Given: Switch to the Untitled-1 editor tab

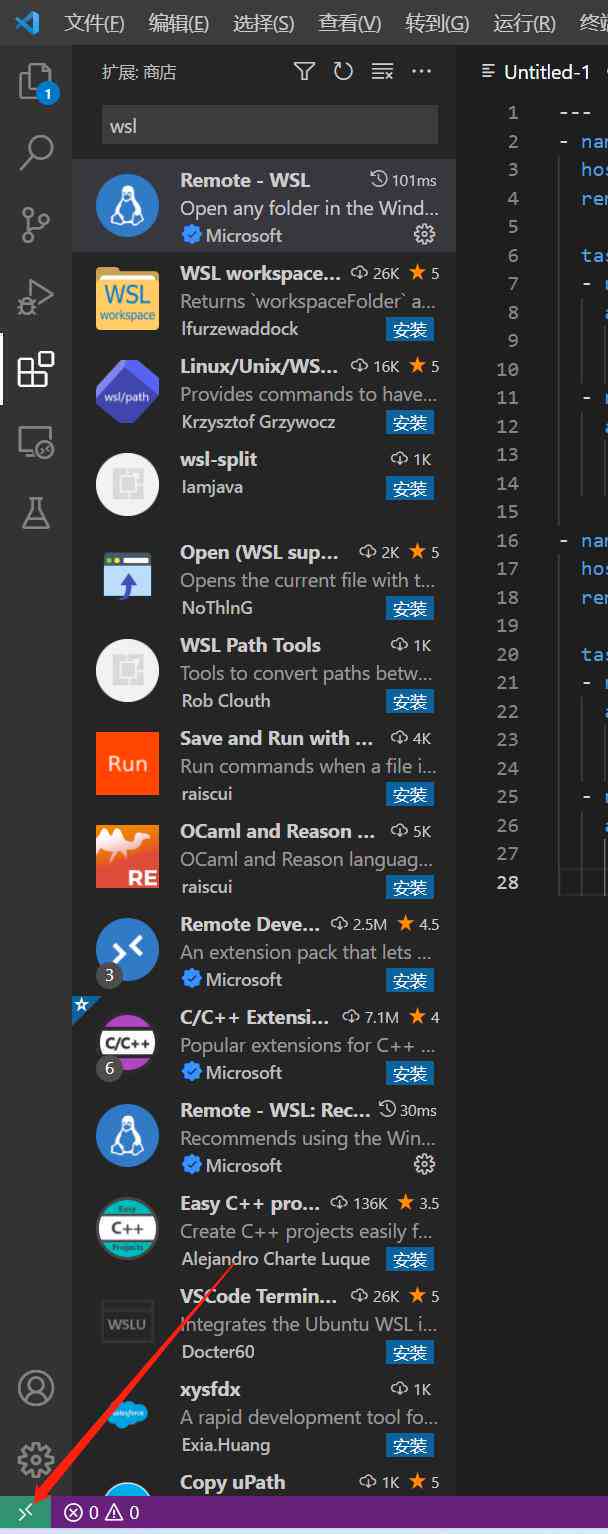Looking at the screenshot, I should (x=537, y=72).
